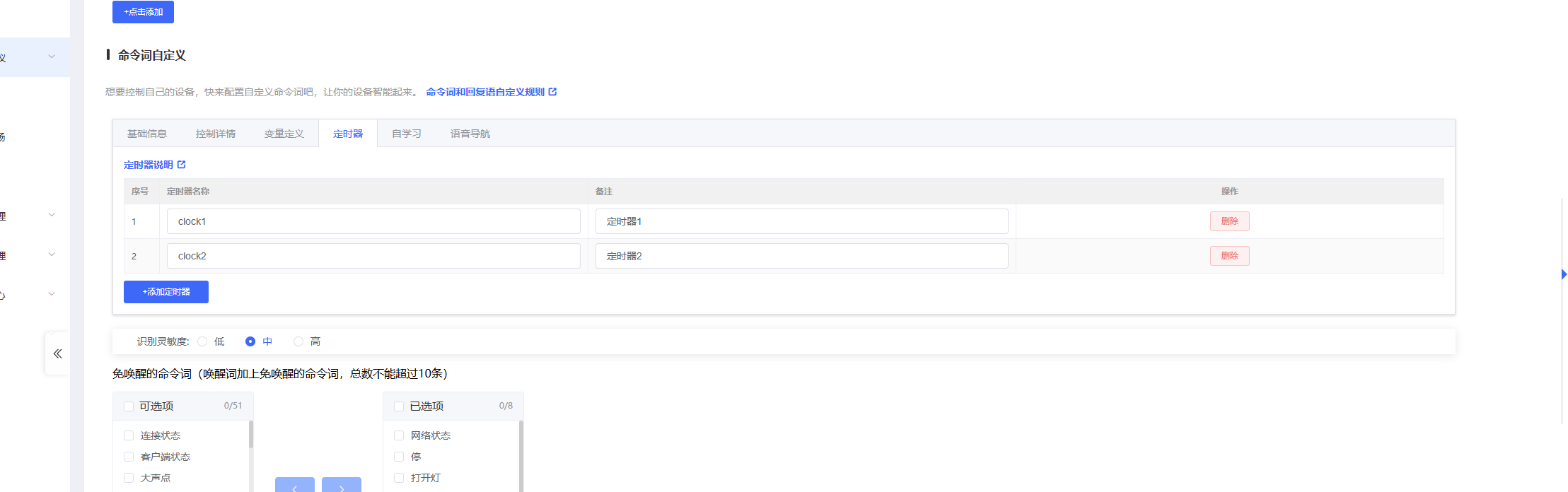
Task: Click the blue triangle at the right edge
Action: (x=1564, y=274)
